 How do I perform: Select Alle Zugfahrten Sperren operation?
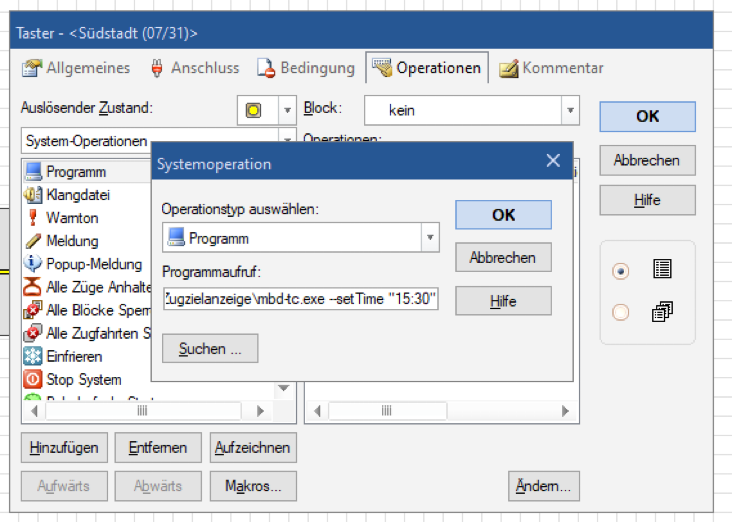[x=86, y=333]
